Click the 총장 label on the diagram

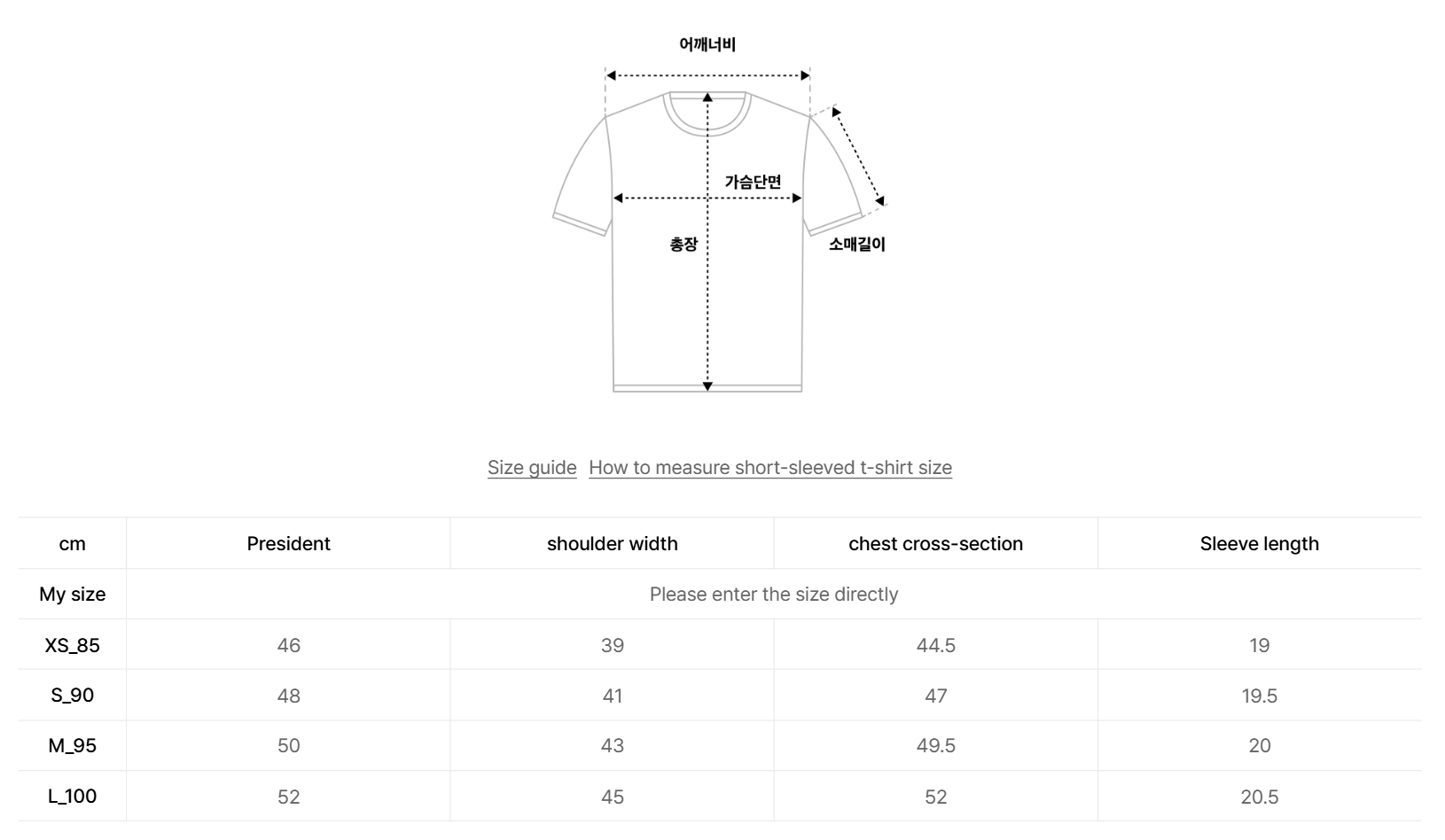683,244
